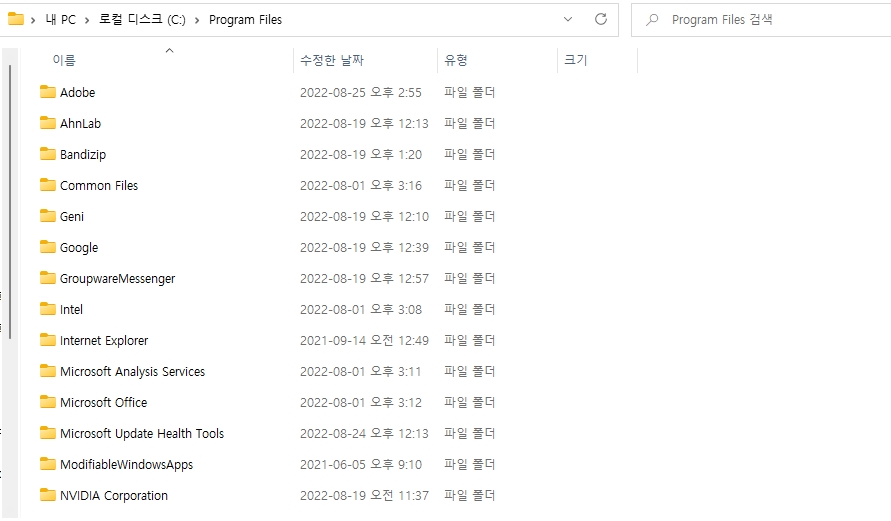Sort by 수정한 날짜 column header
The width and height of the screenshot is (891, 521).
pyautogui.click(x=332, y=60)
